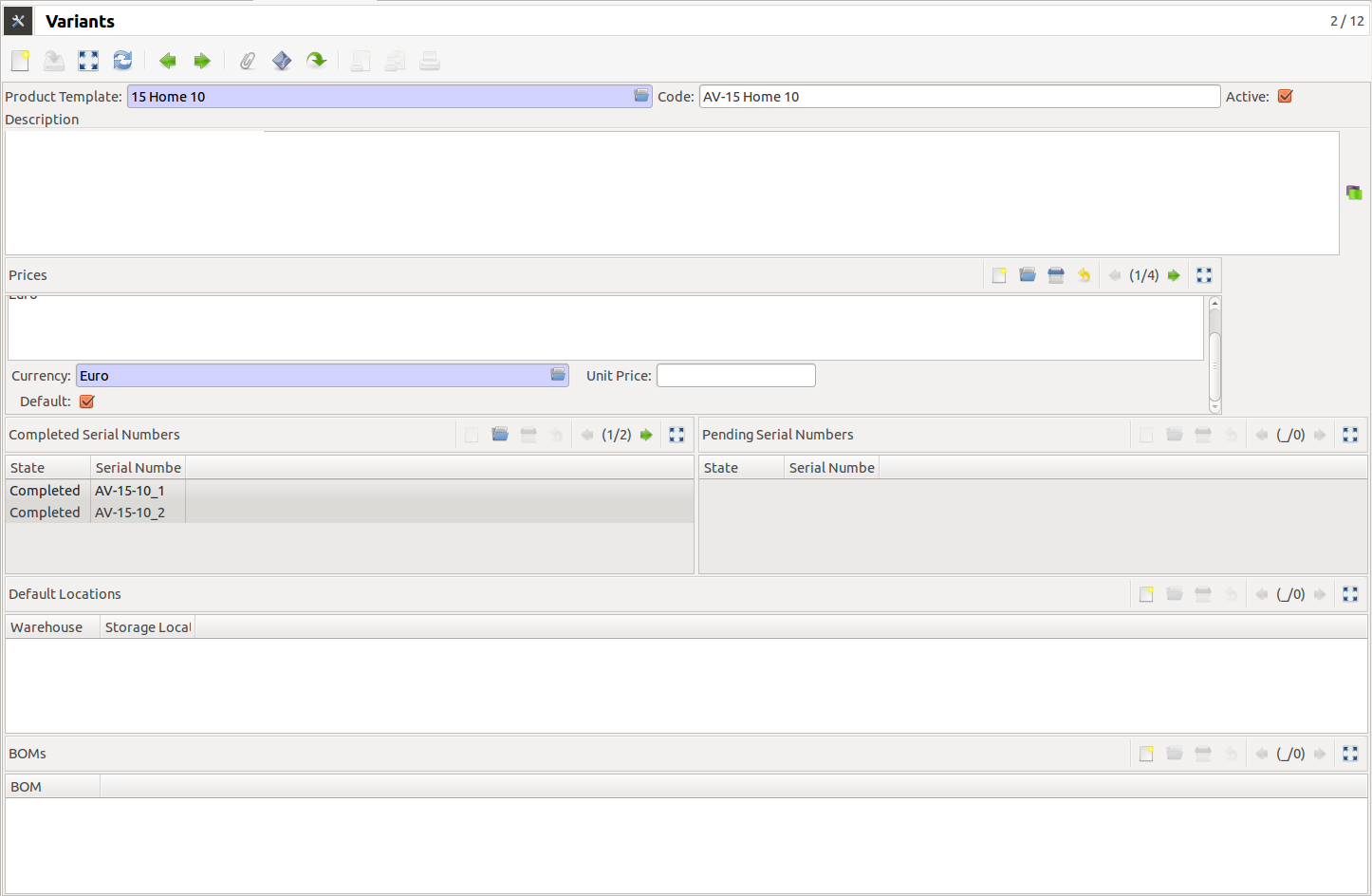Create a new record with the New icon
The image size is (1372, 896).
point(20,60)
